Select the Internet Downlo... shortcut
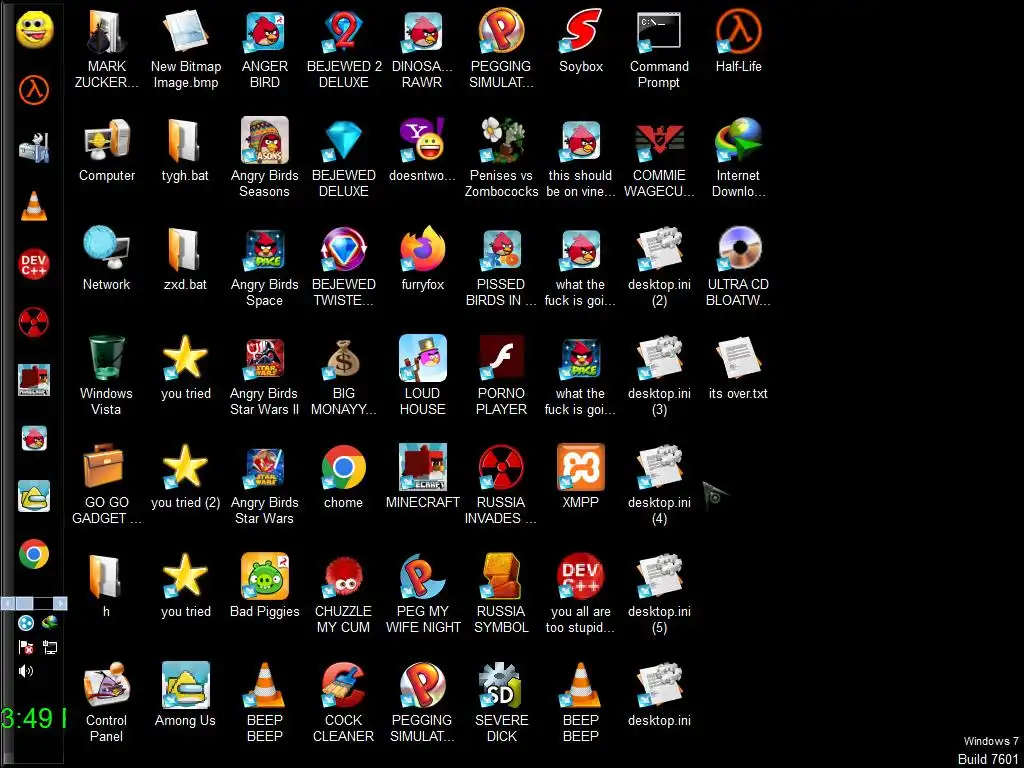The height and width of the screenshot is (768, 1024). 738,158
